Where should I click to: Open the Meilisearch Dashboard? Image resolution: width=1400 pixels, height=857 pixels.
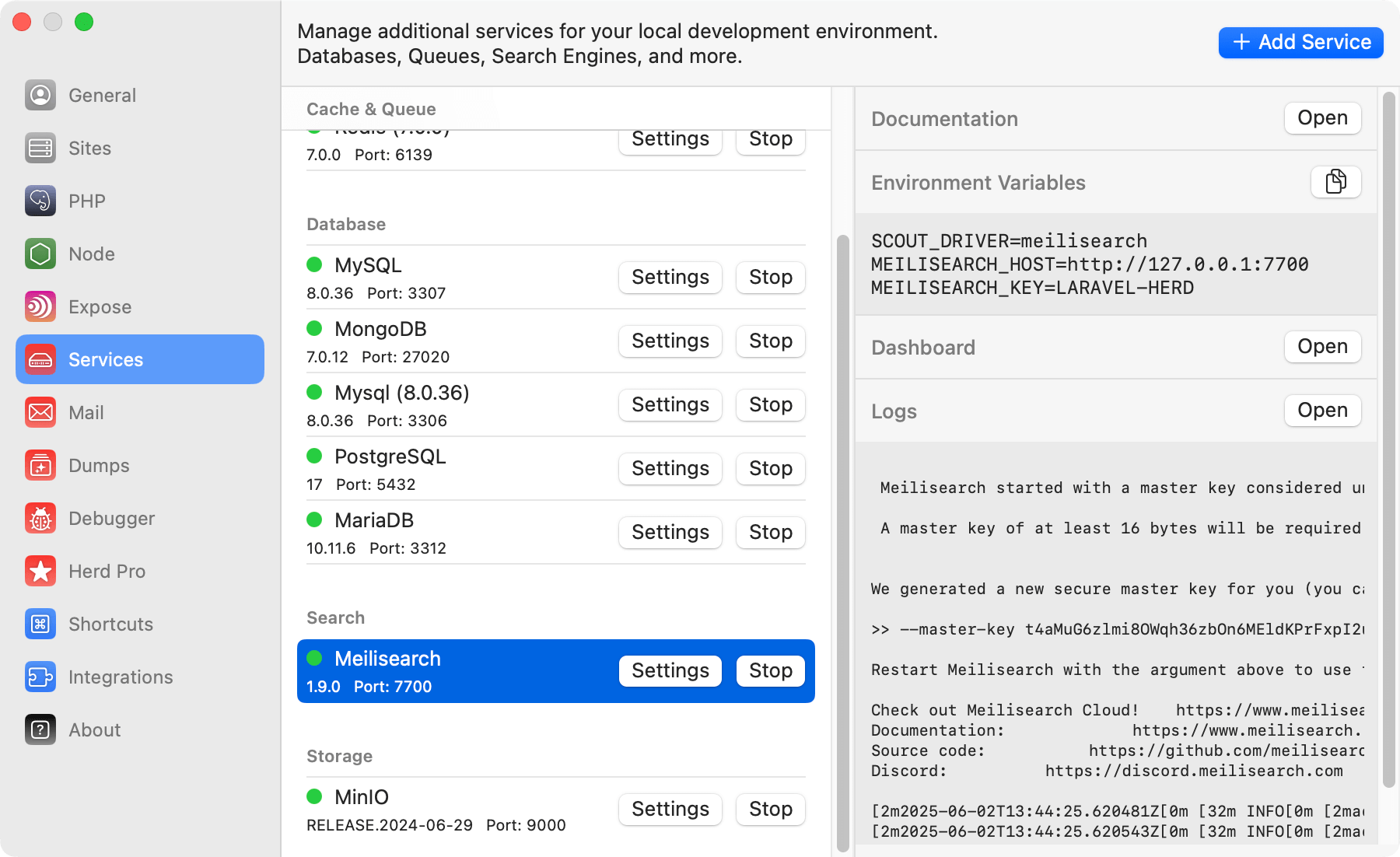(x=1321, y=347)
